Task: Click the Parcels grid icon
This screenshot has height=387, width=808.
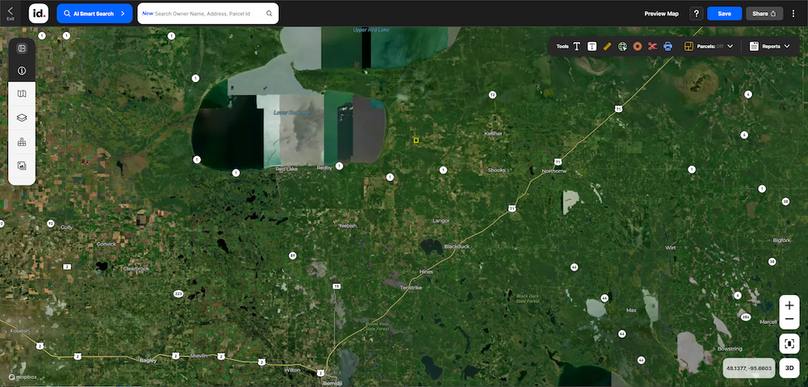Action: (x=689, y=46)
